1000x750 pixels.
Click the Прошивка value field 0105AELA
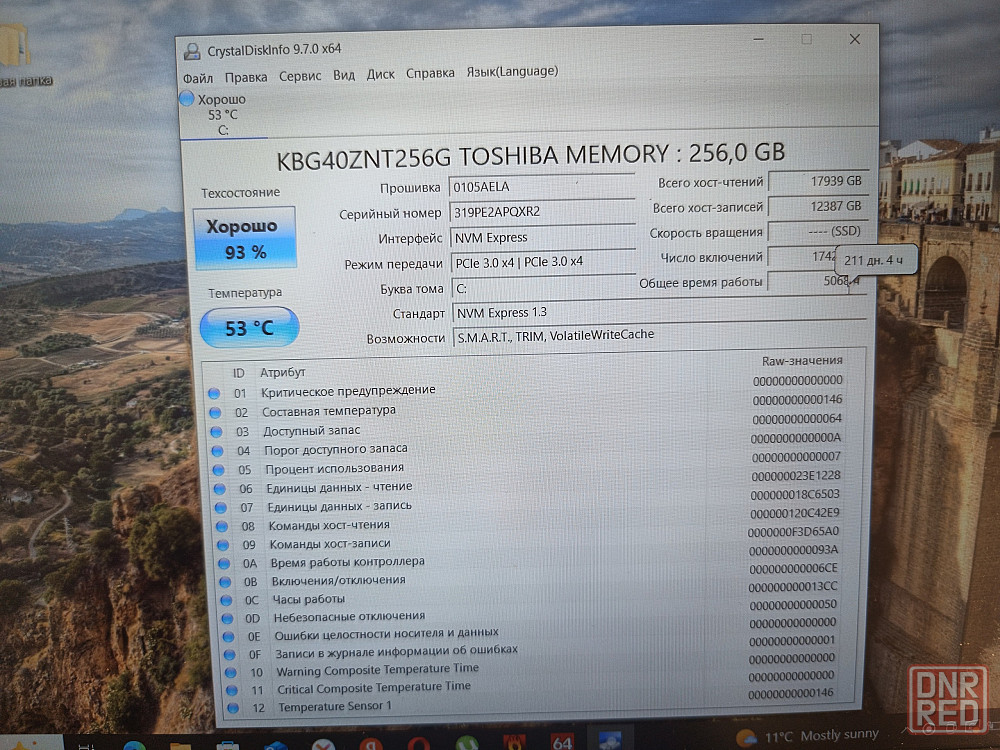coord(541,187)
